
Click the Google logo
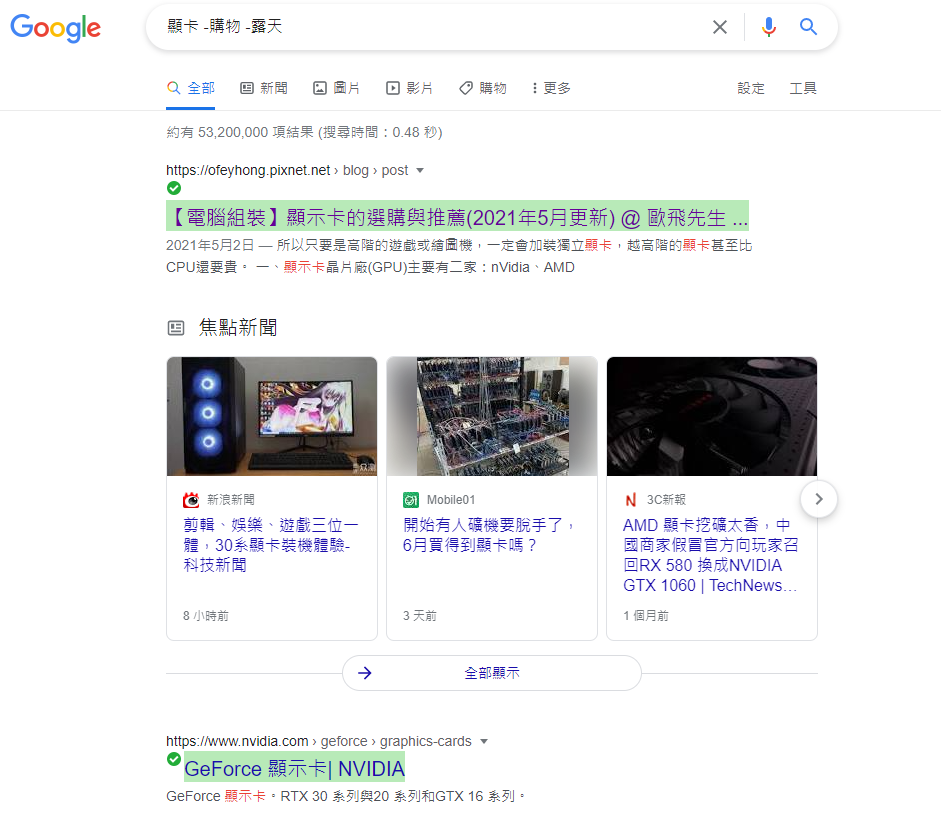(55, 28)
